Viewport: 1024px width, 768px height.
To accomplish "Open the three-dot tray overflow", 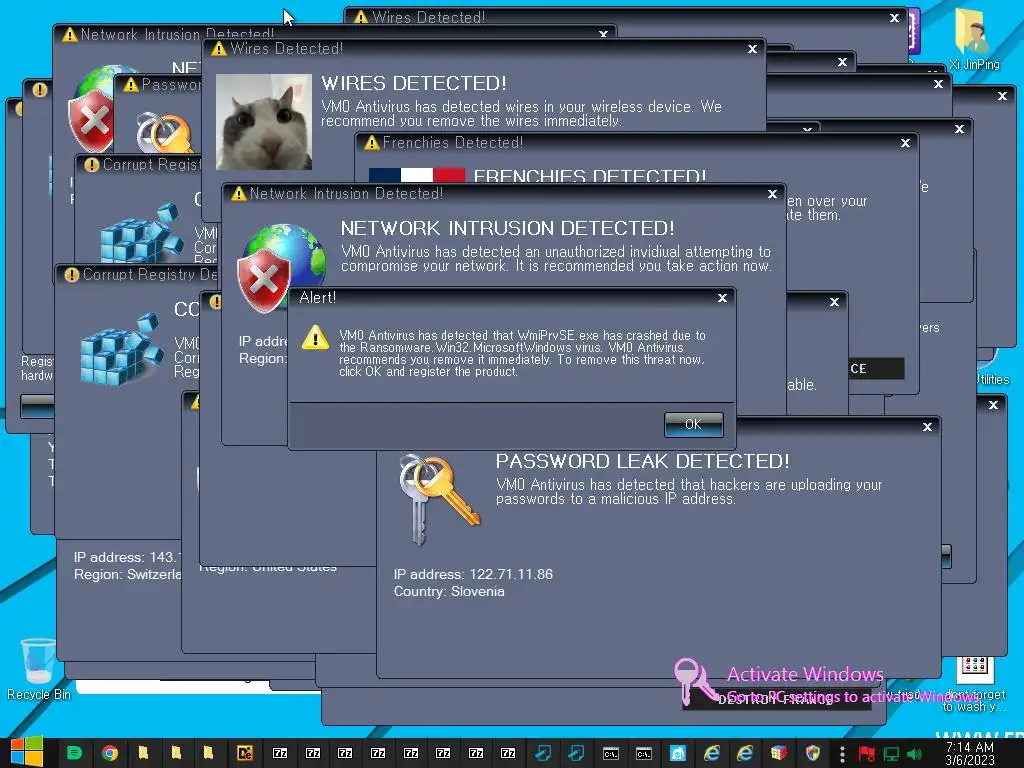I will pyautogui.click(x=842, y=754).
